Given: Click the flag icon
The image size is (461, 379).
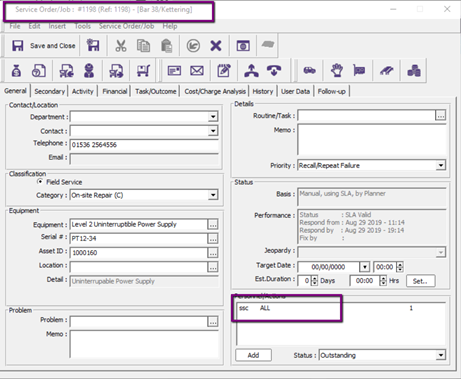Looking at the screenshot, I should pos(359,71).
